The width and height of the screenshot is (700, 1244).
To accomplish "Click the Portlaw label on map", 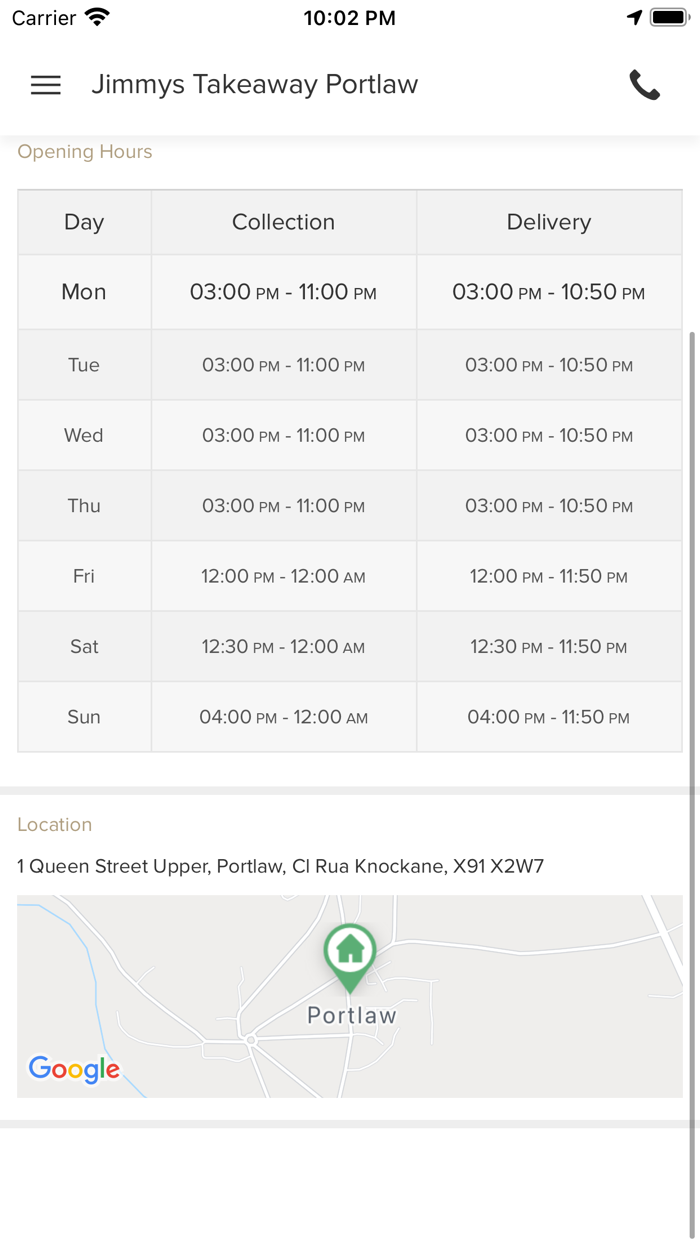I will pyautogui.click(x=352, y=1016).
